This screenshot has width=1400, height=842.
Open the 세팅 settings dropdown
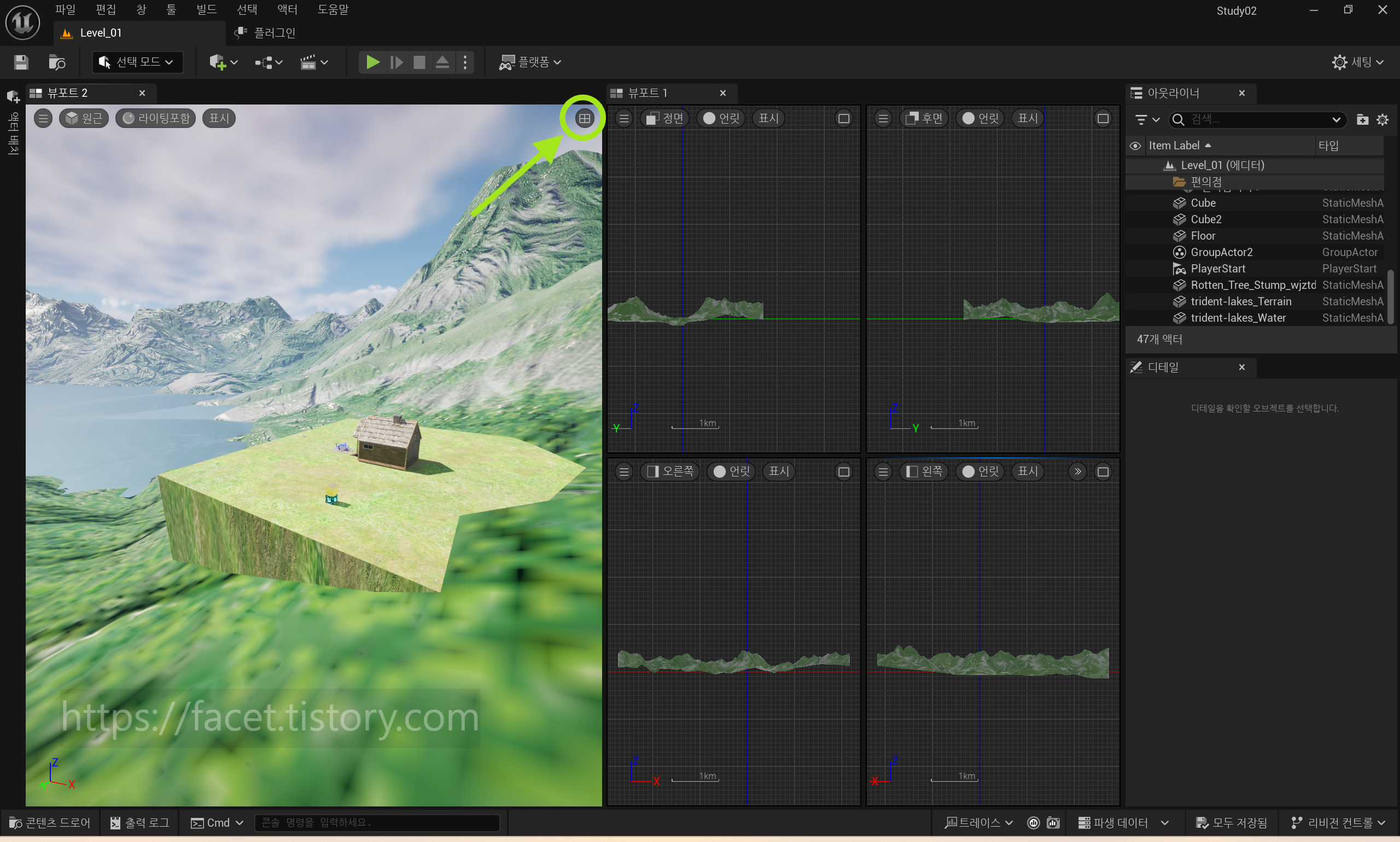pyautogui.click(x=1357, y=62)
